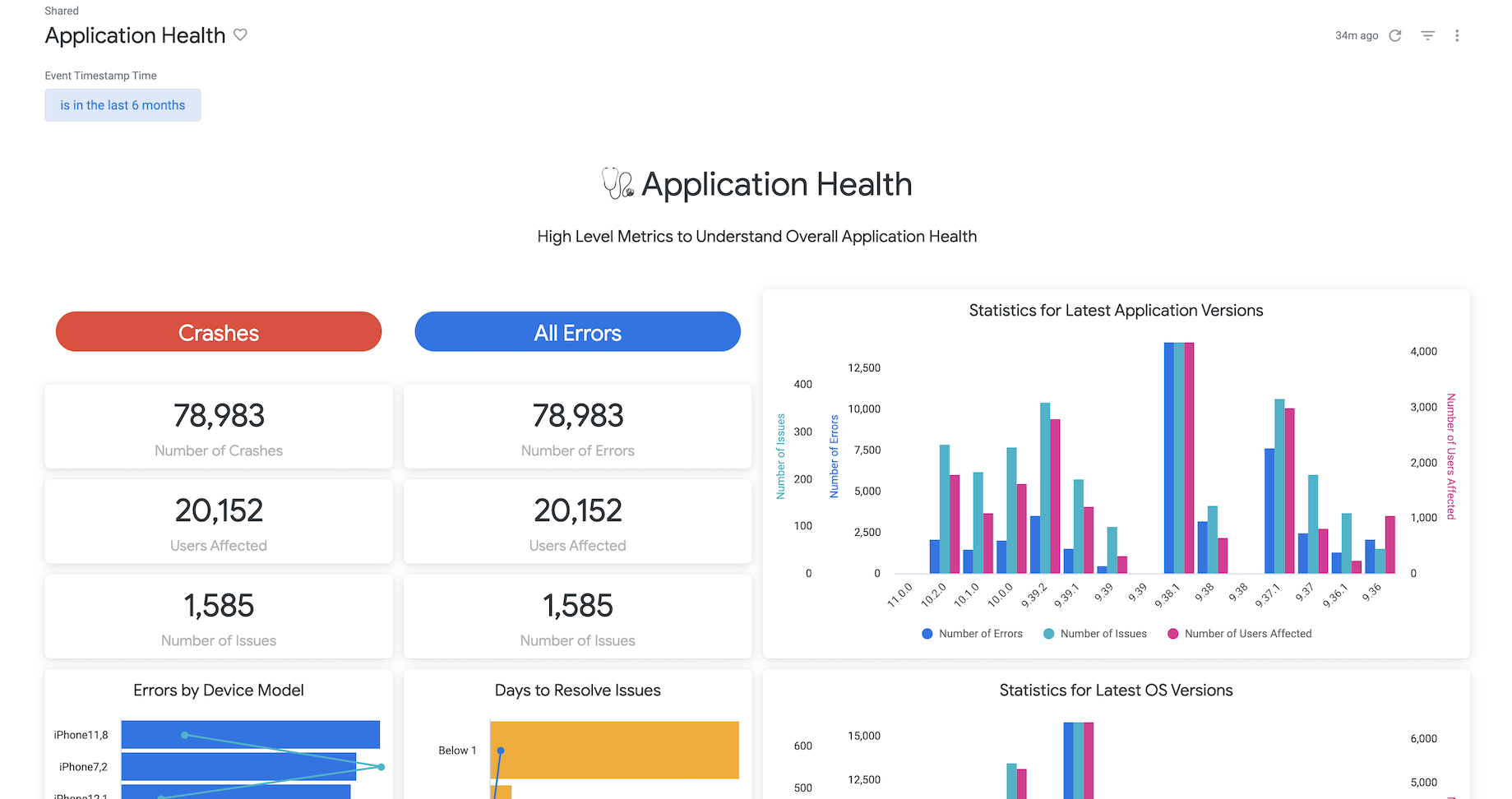1512x799 pixels.
Task: Click the stethoscope icon in dashboard heading
Action: coord(617,183)
